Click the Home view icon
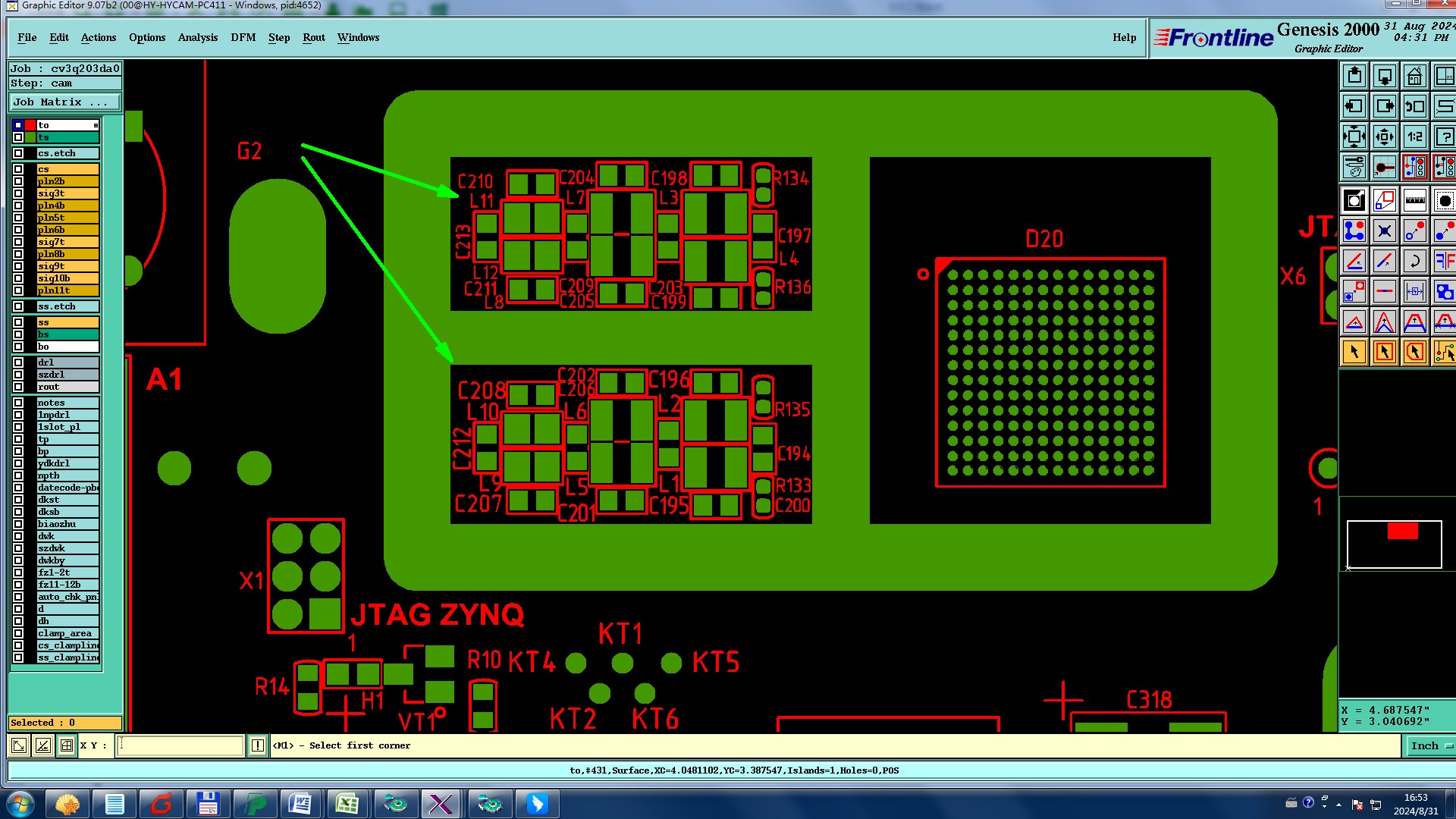The image size is (1456, 819). point(1414,77)
